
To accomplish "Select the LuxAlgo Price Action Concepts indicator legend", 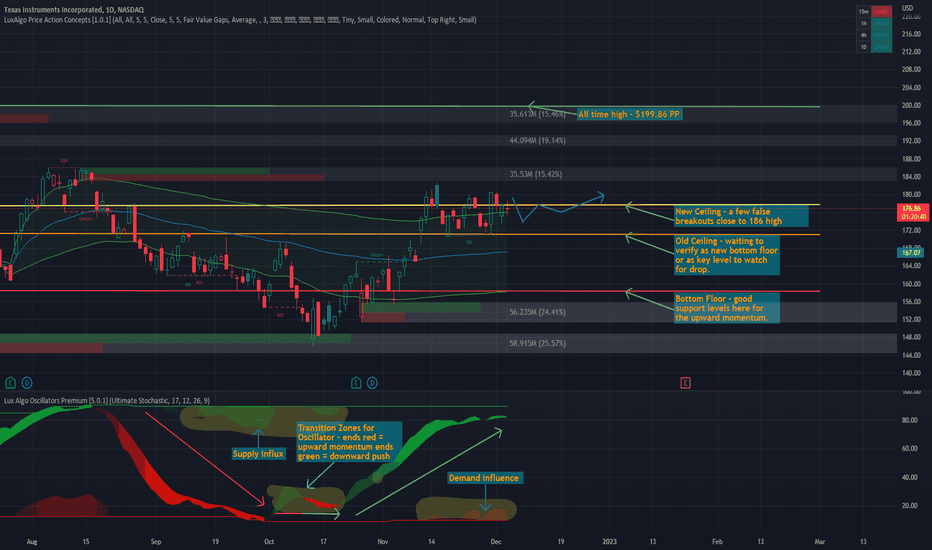I will pos(240,20).
